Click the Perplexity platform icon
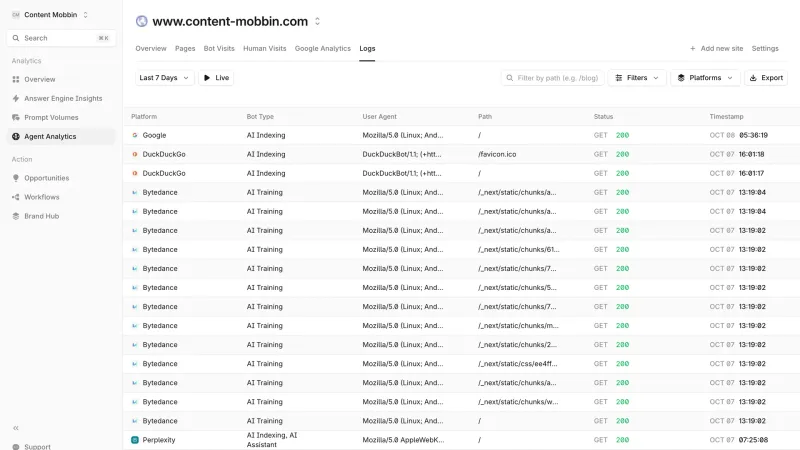Screen dimensions: 800x450 (135, 440)
